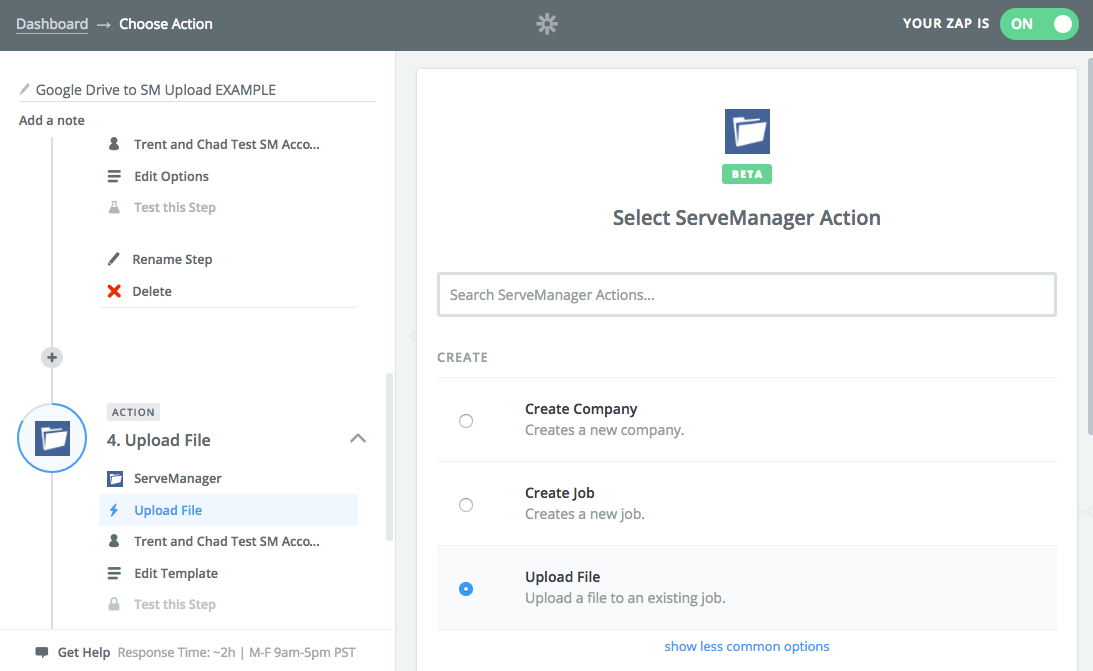Click Choose Action breadcrumb text
1093x671 pixels.
(x=166, y=24)
